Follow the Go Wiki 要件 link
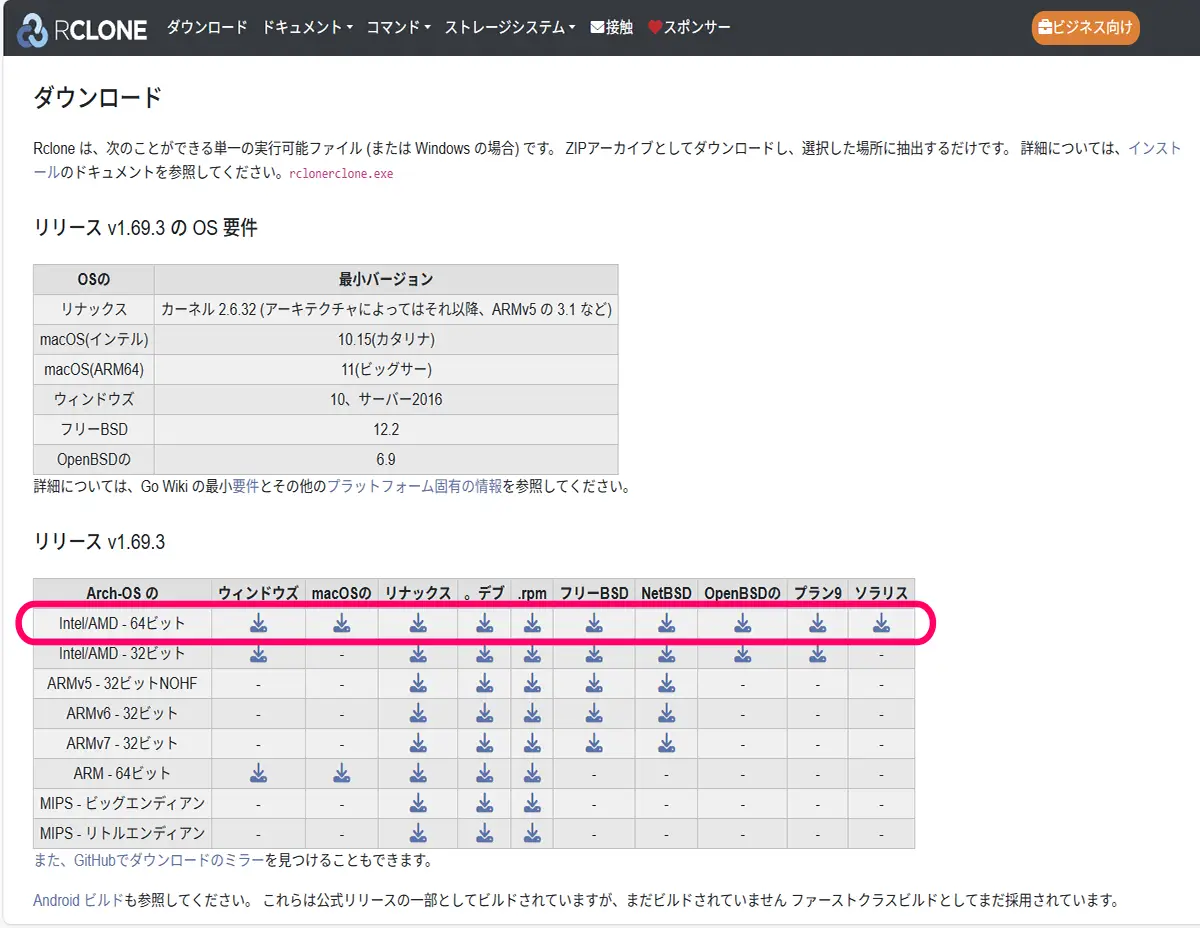1200x928 pixels. (245, 488)
